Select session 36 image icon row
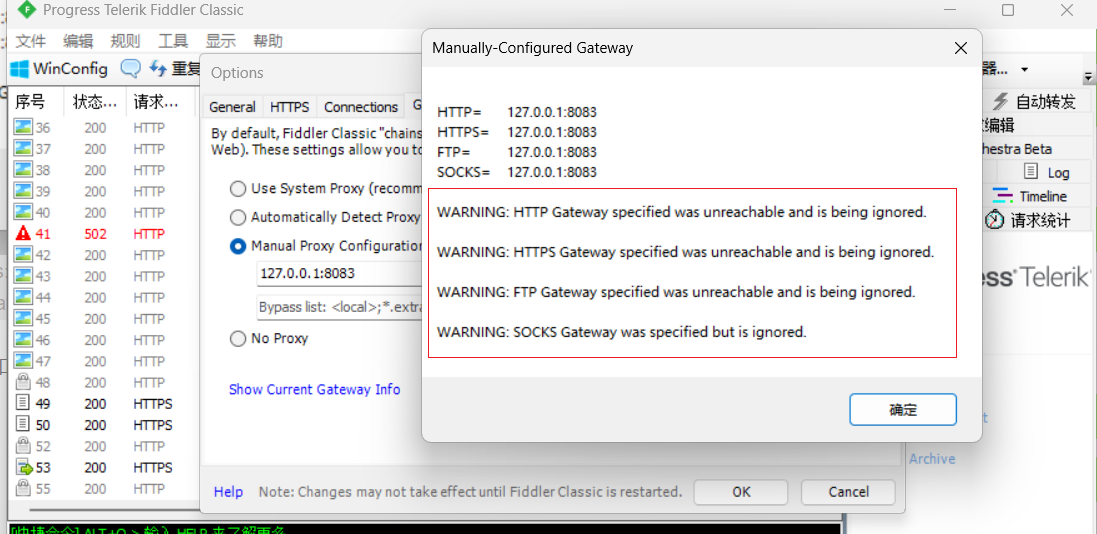The height and width of the screenshot is (534, 1097). tap(24, 127)
